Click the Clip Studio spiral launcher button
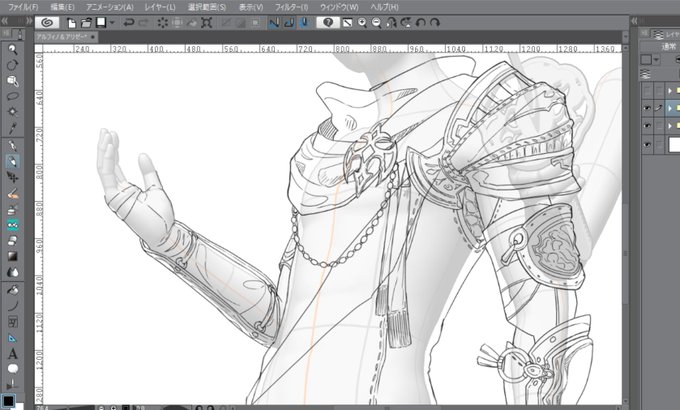The height and width of the screenshot is (410, 680). click(47, 23)
